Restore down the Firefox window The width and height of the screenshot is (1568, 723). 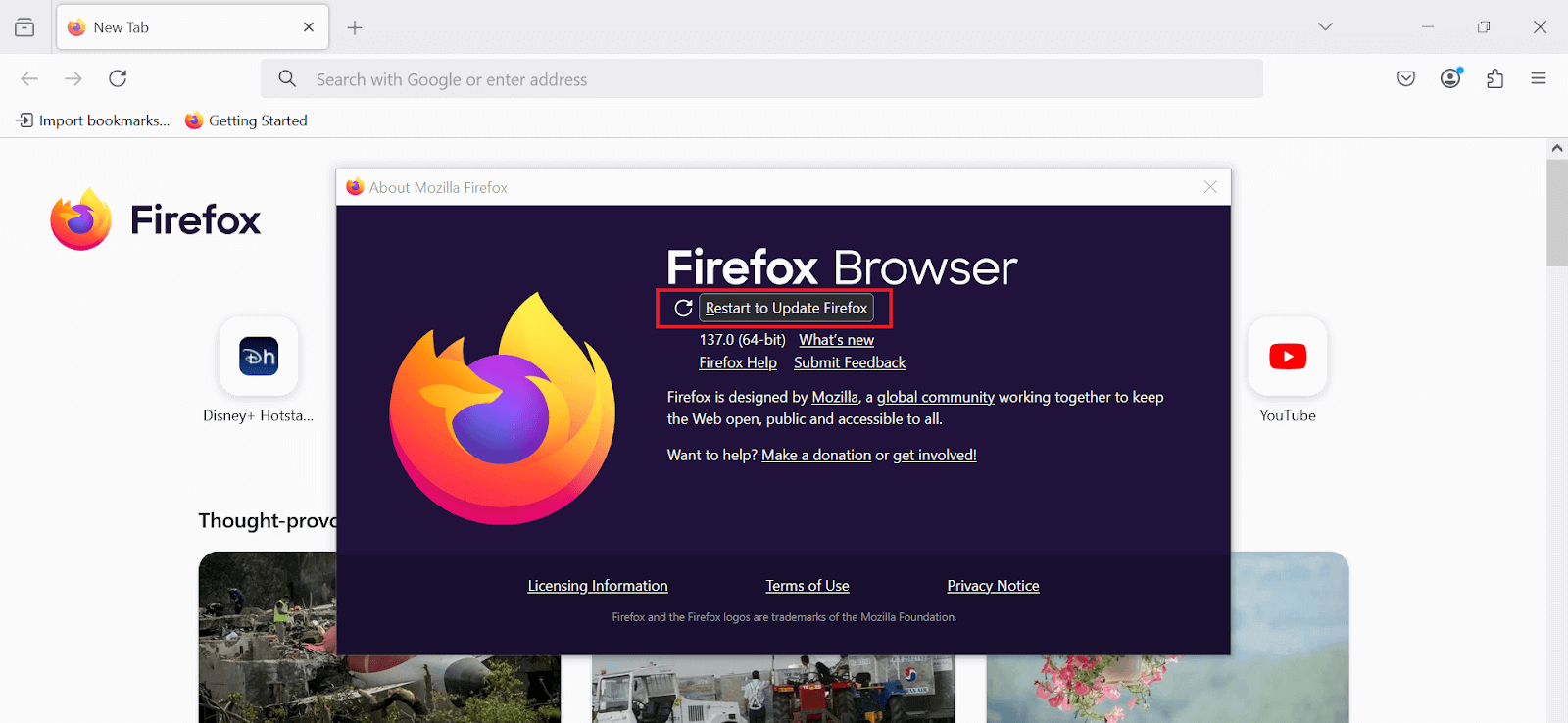[x=1484, y=27]
